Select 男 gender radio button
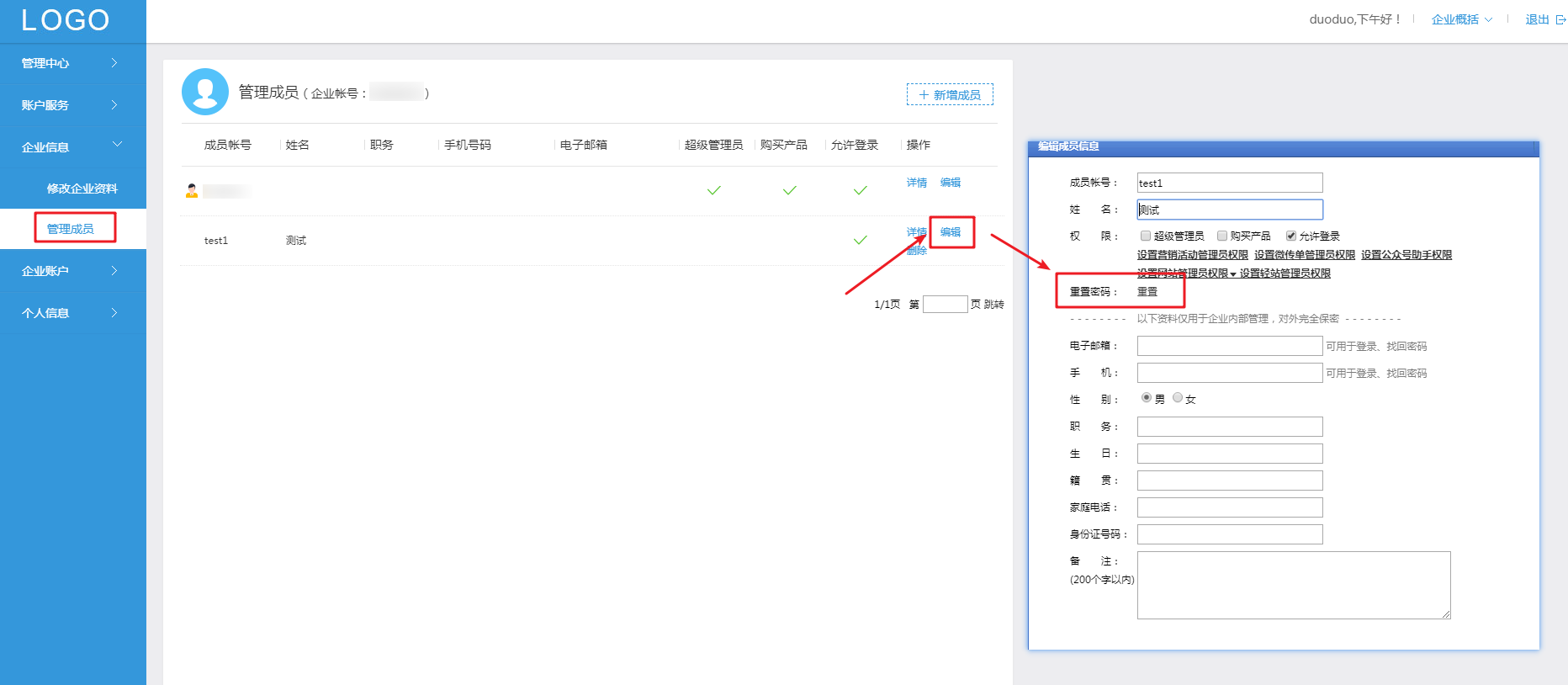The height and width of the screenshot is (685, 1568). coord(1147,398)
